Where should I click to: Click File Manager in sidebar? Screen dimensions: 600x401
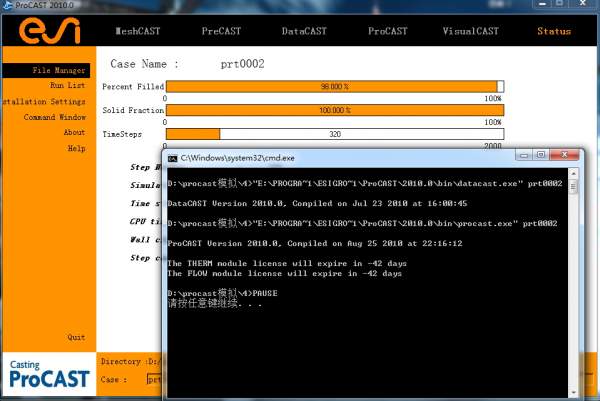coord(47,70)
